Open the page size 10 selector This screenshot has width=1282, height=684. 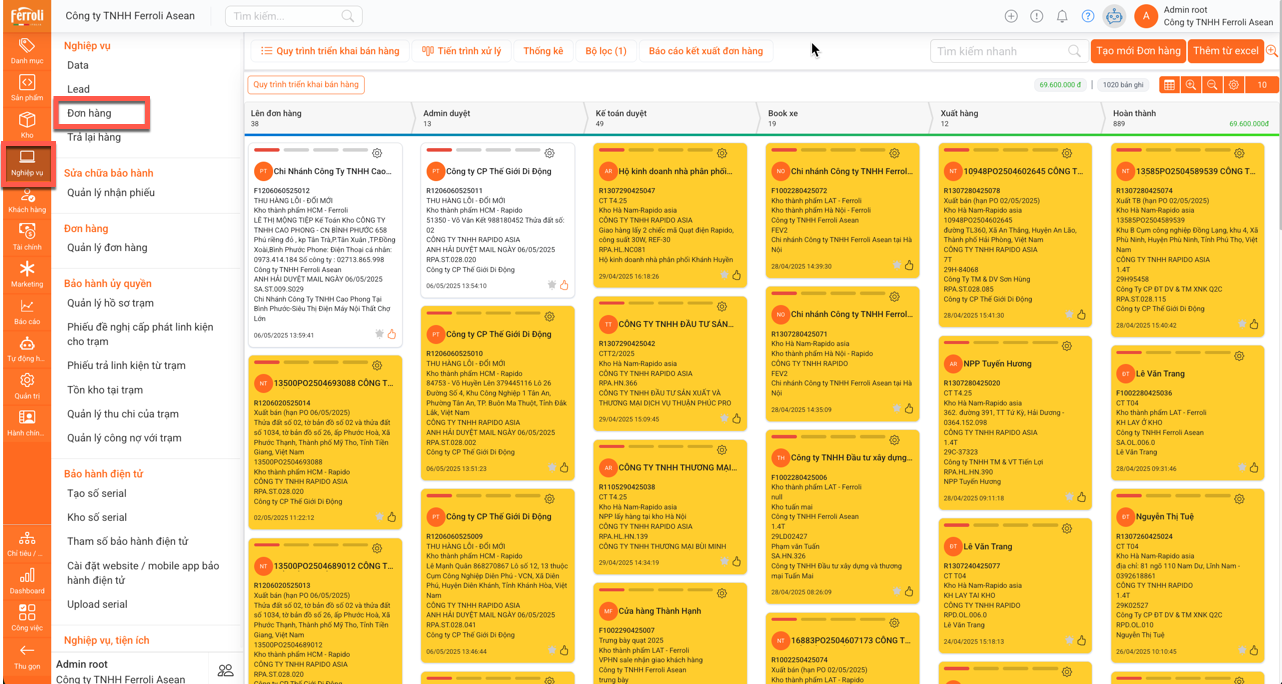[x=1262, y=85]
